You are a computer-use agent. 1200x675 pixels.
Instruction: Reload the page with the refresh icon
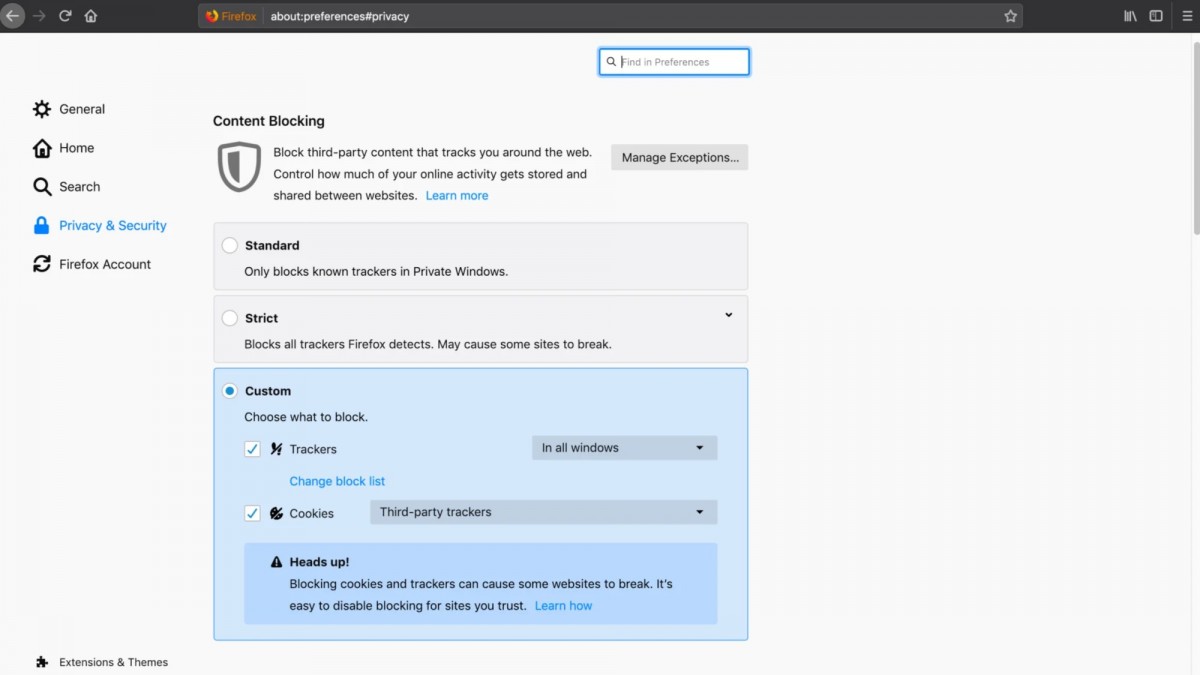point(65,16)
